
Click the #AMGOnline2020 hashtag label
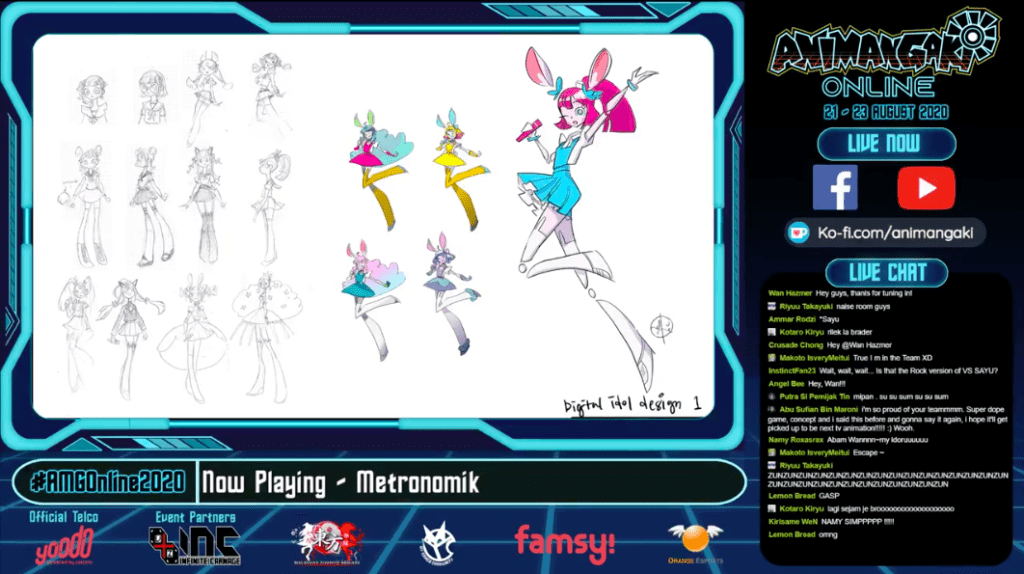(x=108, y=482)
